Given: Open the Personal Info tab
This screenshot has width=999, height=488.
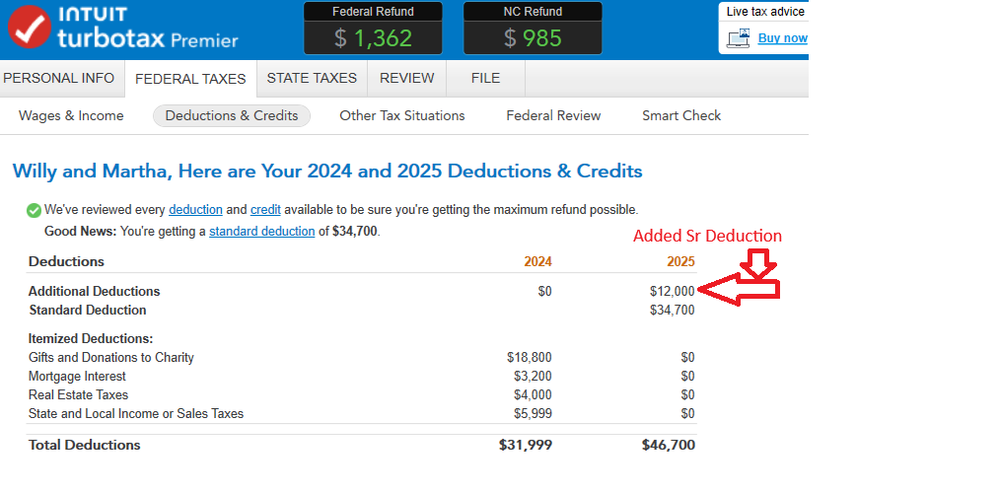Looking at the screenshot, I should [59, 78].
